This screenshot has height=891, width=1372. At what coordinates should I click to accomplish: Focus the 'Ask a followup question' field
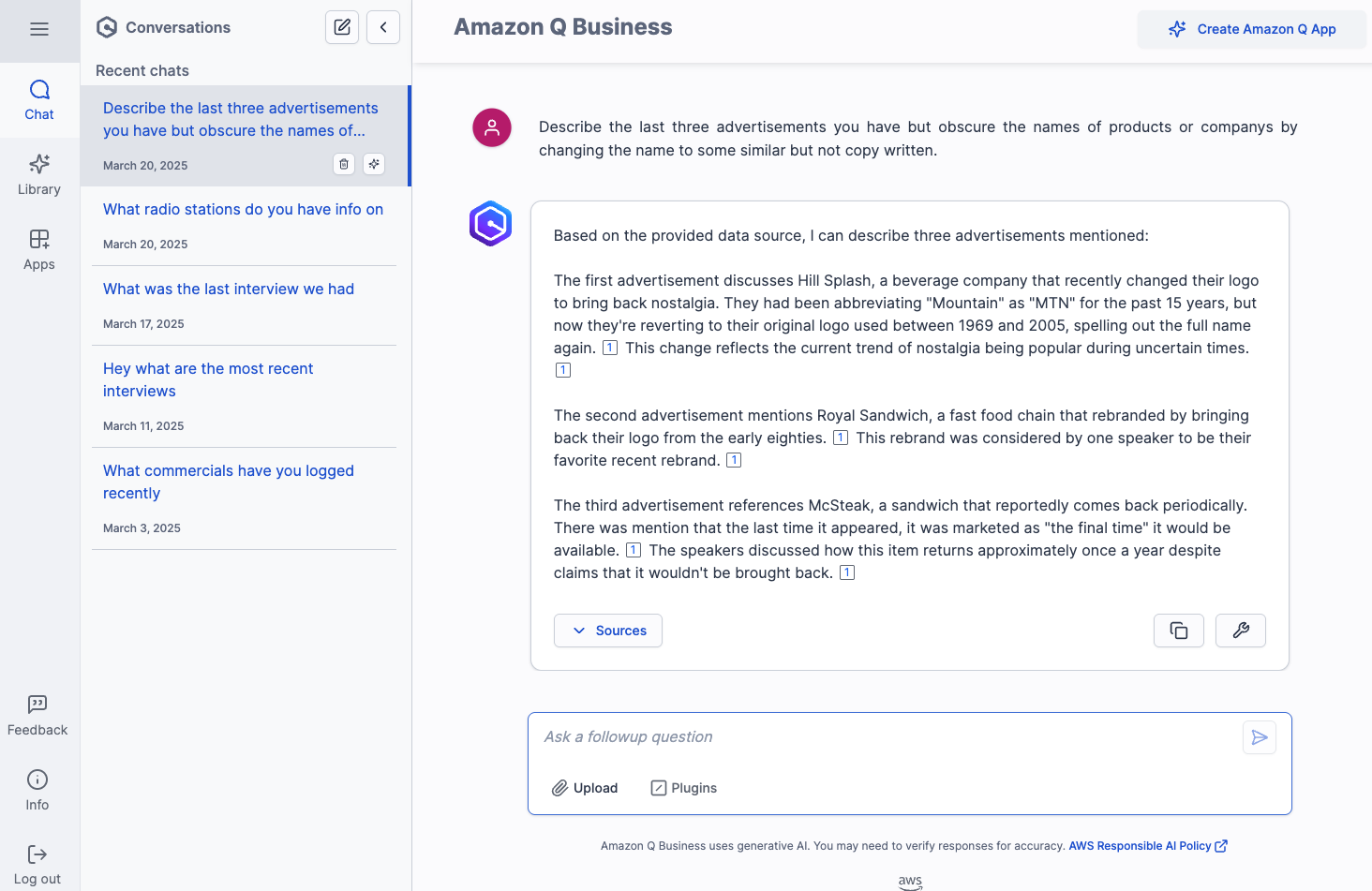(x=888, y=737)
